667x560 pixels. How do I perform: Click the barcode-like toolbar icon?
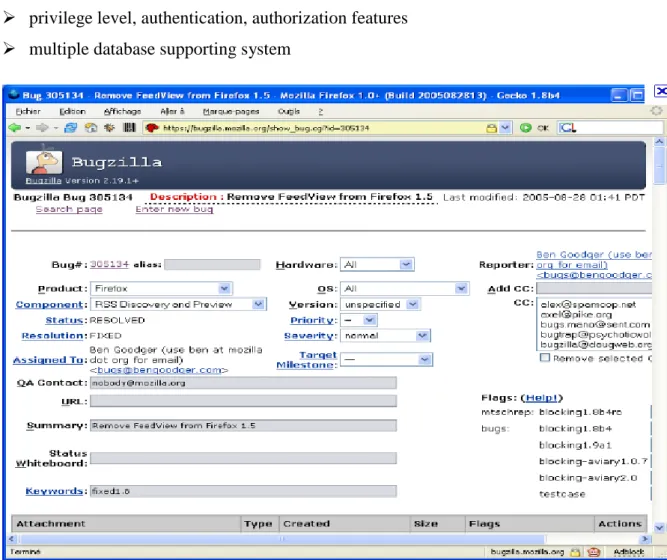129,128
